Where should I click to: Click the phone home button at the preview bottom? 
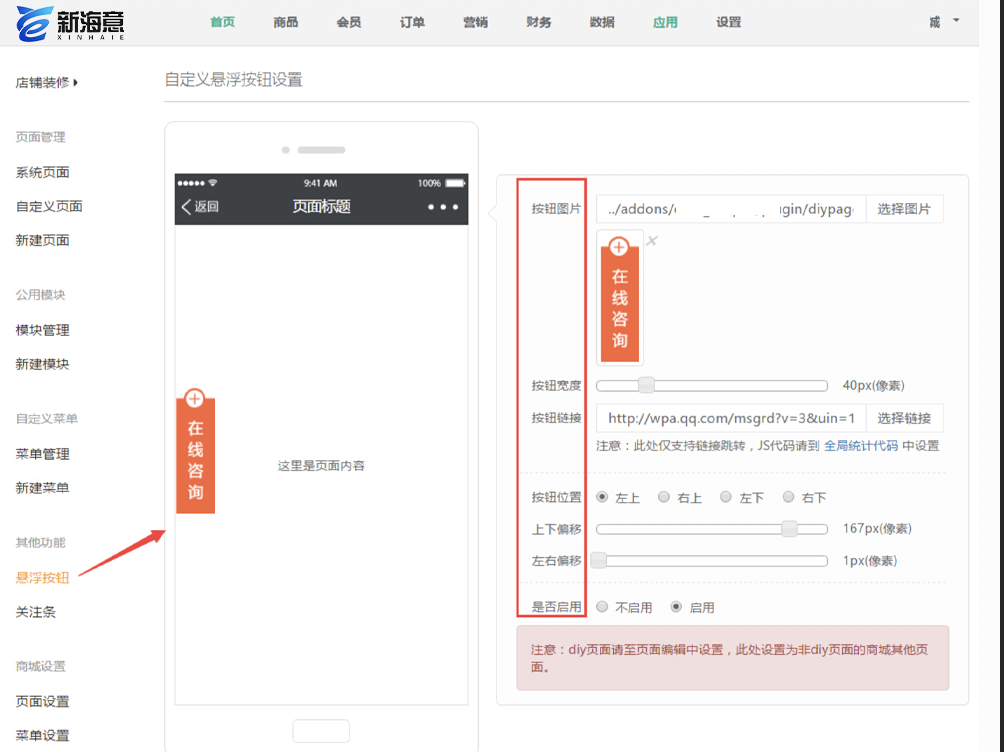point(321,731)
